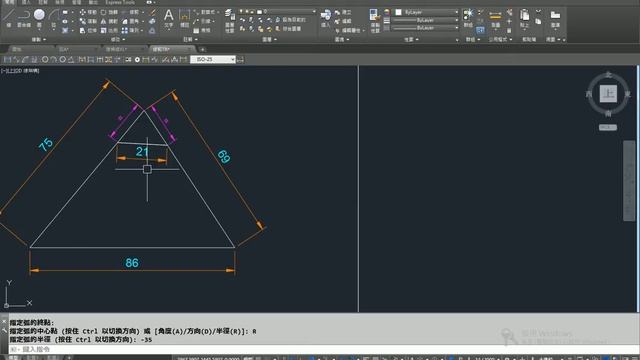Add a Center Mark from dimension toolbar
640x360 pixels.
137,60
